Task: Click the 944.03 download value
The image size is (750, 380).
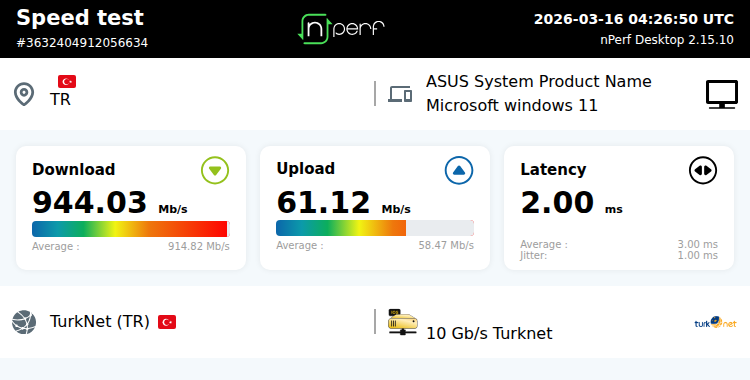Action: click(89, 202)
